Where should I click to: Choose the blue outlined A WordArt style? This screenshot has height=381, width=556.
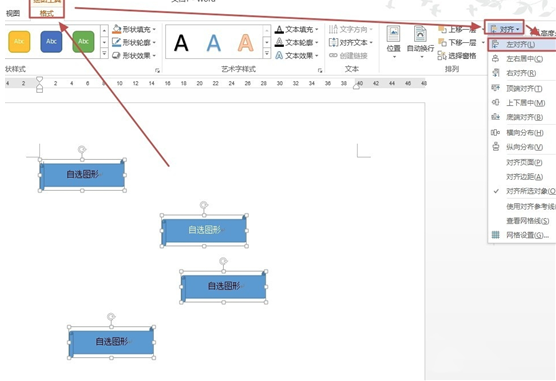(x=213, y=43)
